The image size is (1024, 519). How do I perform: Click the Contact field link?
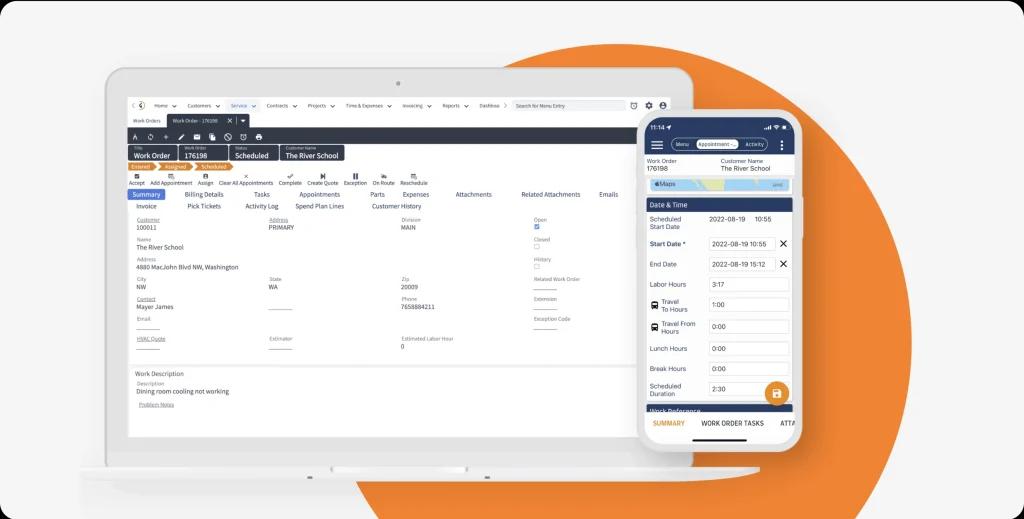point(146,299)
